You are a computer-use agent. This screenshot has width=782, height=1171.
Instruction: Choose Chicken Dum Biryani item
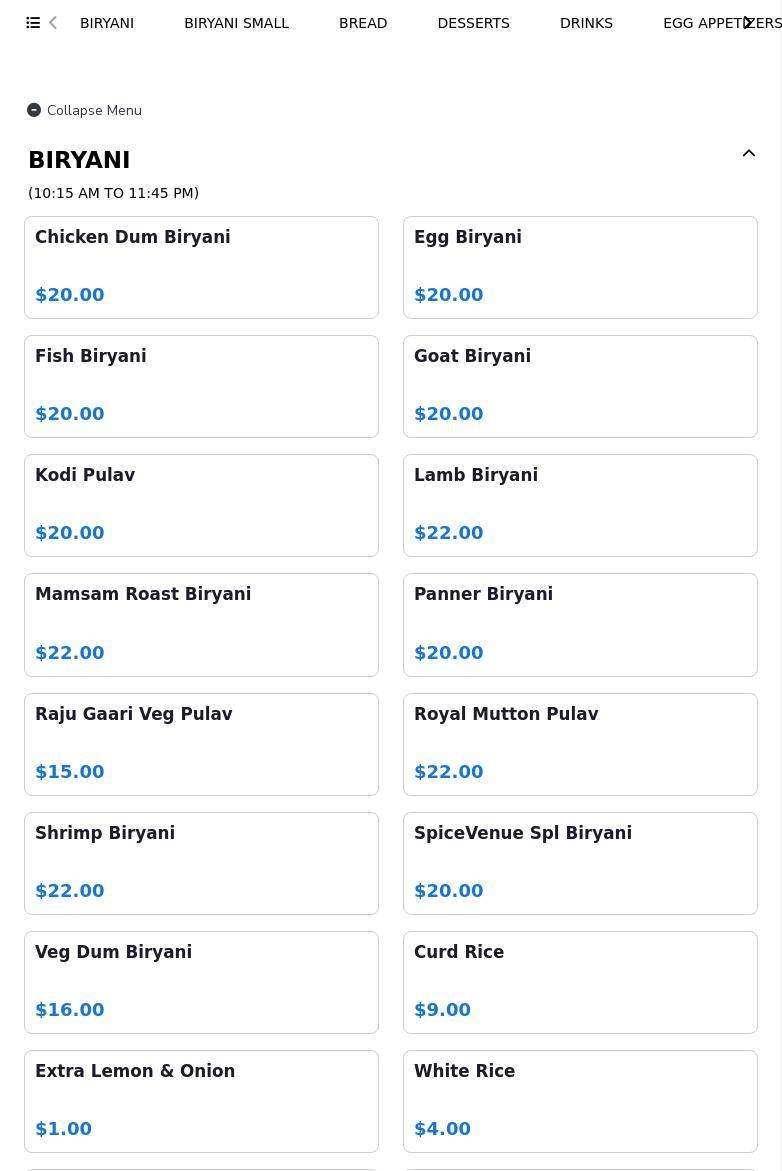201,267
